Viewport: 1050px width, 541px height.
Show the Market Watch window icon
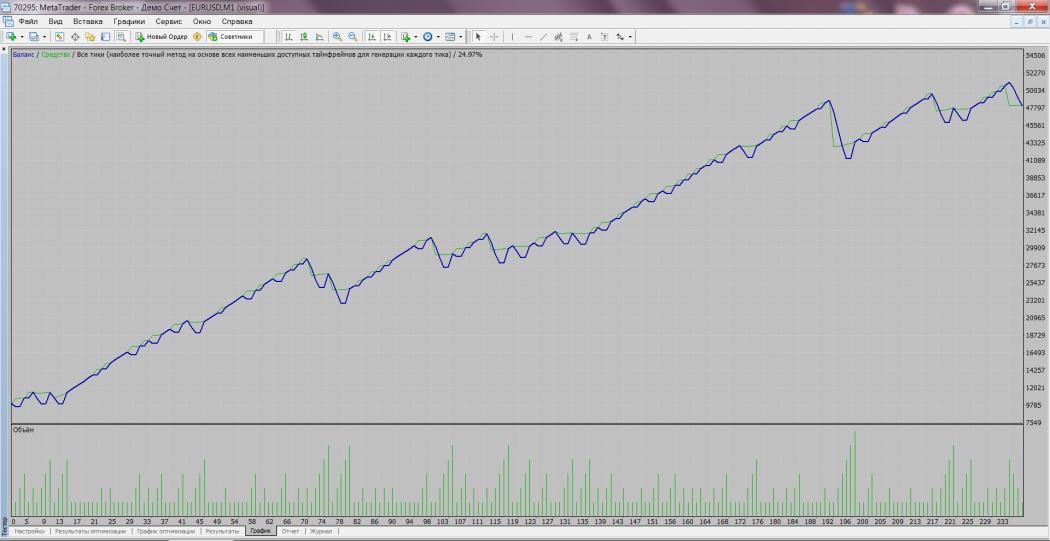tap(59, 36)
